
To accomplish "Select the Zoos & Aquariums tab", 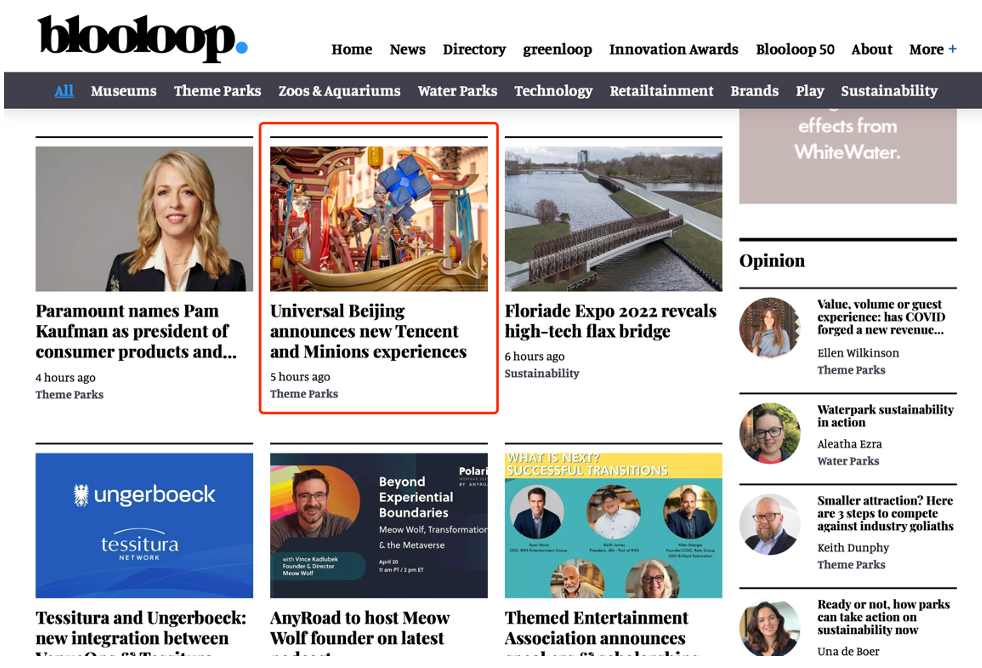I will pyautogui.click(x=339, y=91).
